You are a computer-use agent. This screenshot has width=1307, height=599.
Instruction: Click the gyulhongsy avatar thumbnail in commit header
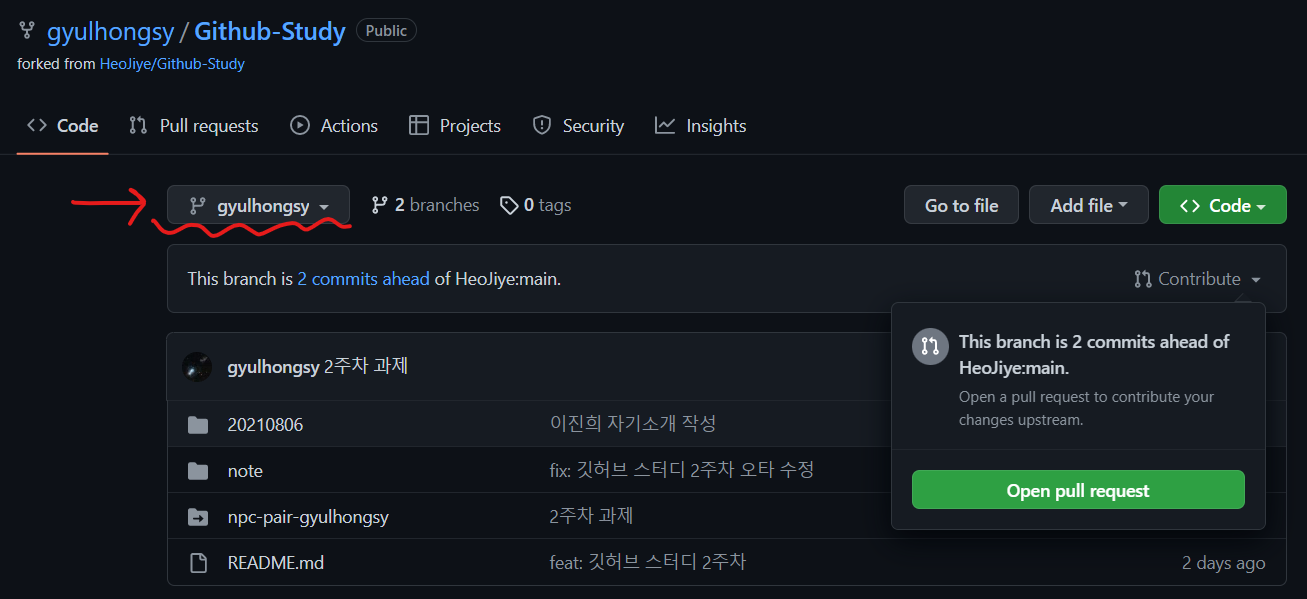click(197, 366)
